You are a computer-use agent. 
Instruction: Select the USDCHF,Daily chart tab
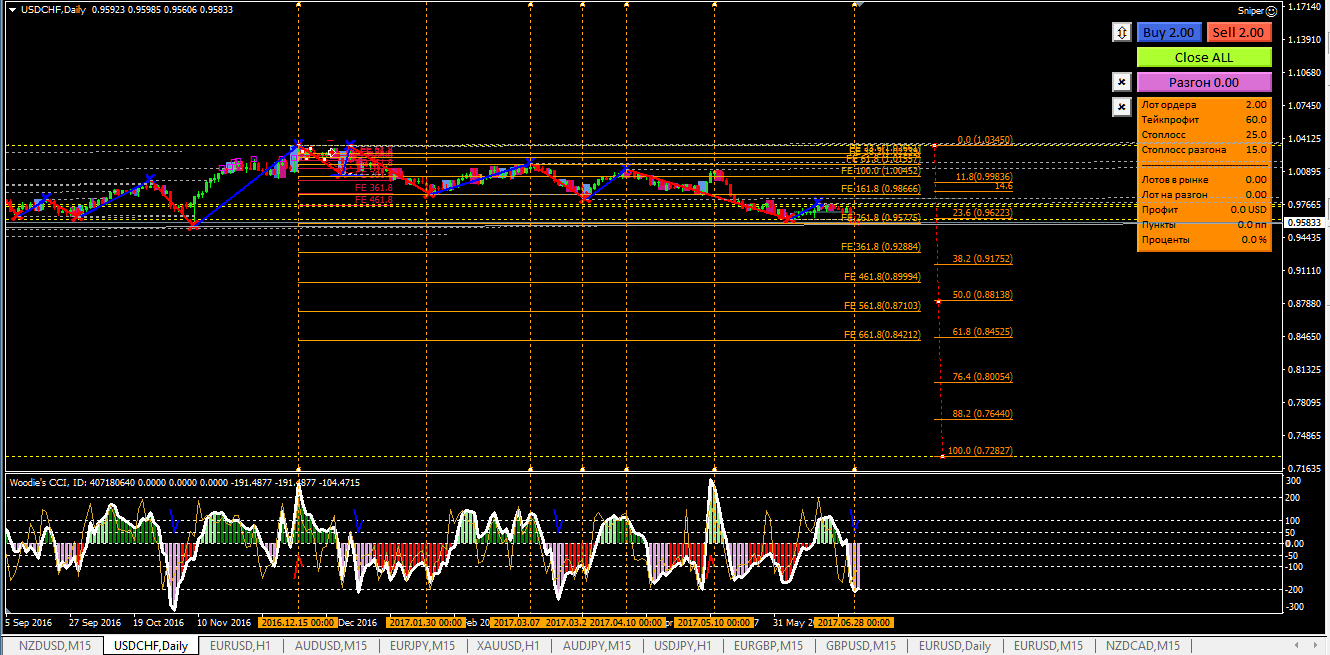coord(151,646)
